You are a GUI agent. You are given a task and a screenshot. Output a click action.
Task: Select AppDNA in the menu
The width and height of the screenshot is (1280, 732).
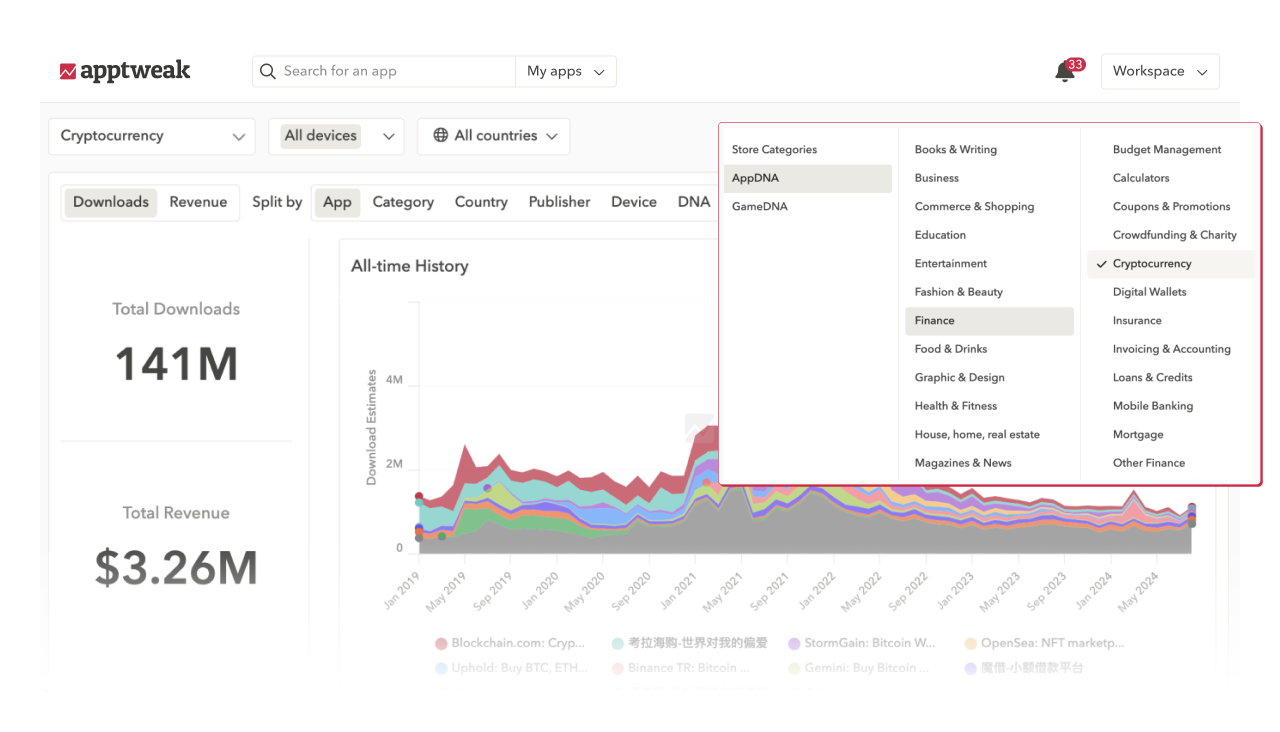(808, 178)
